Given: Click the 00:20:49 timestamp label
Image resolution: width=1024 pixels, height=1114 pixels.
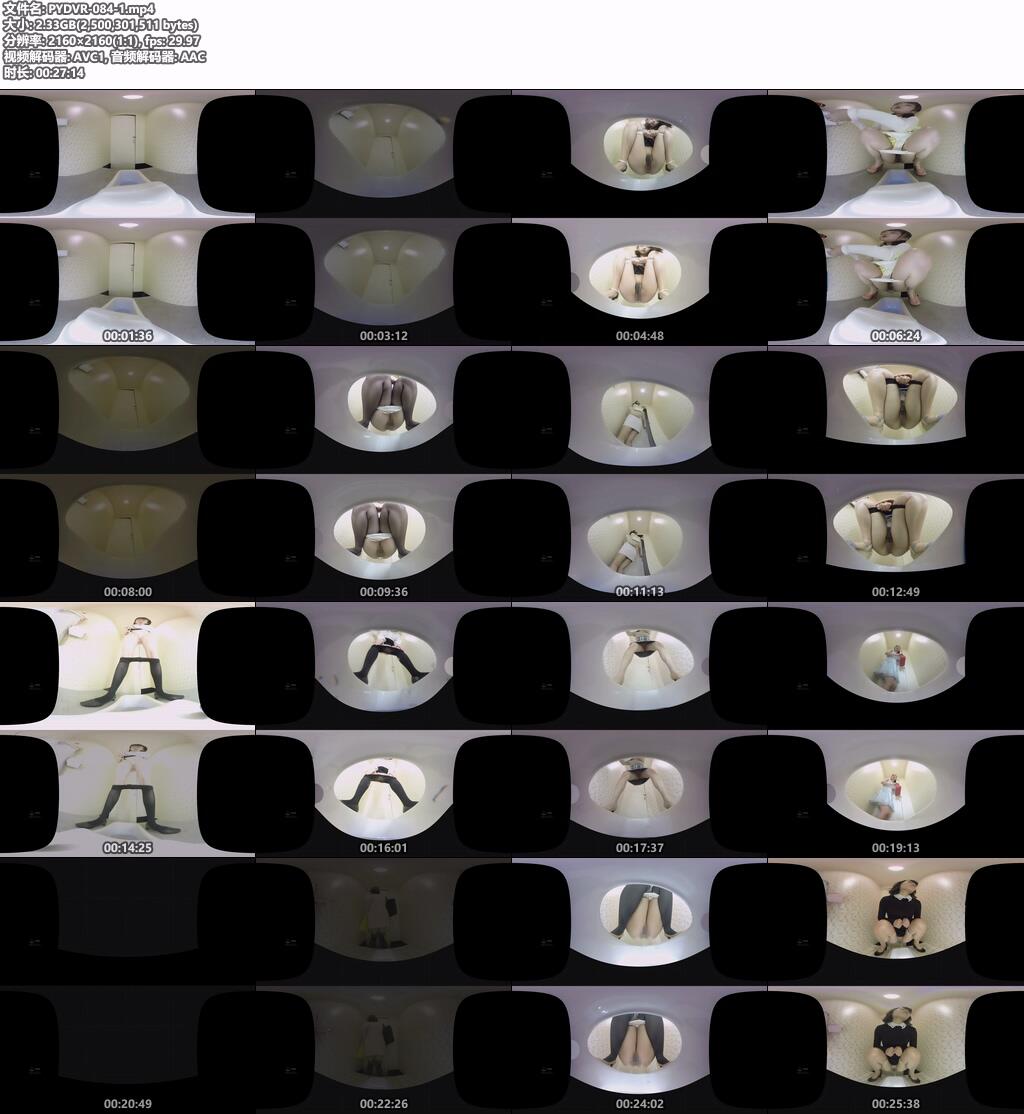Looking at the screenshot, I should click(x=128, y=1103).
